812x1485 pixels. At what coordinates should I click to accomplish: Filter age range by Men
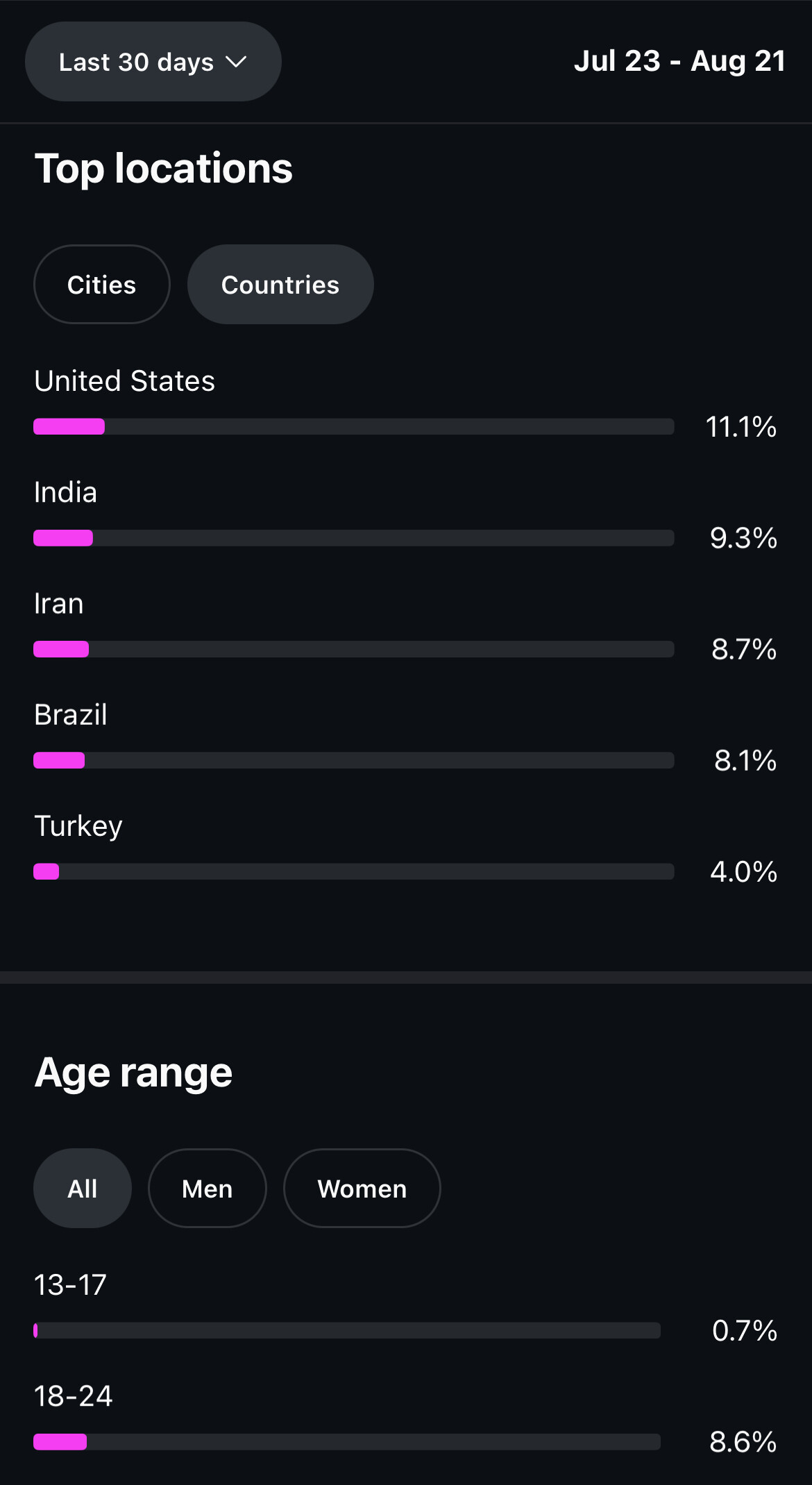[207, 1189]
